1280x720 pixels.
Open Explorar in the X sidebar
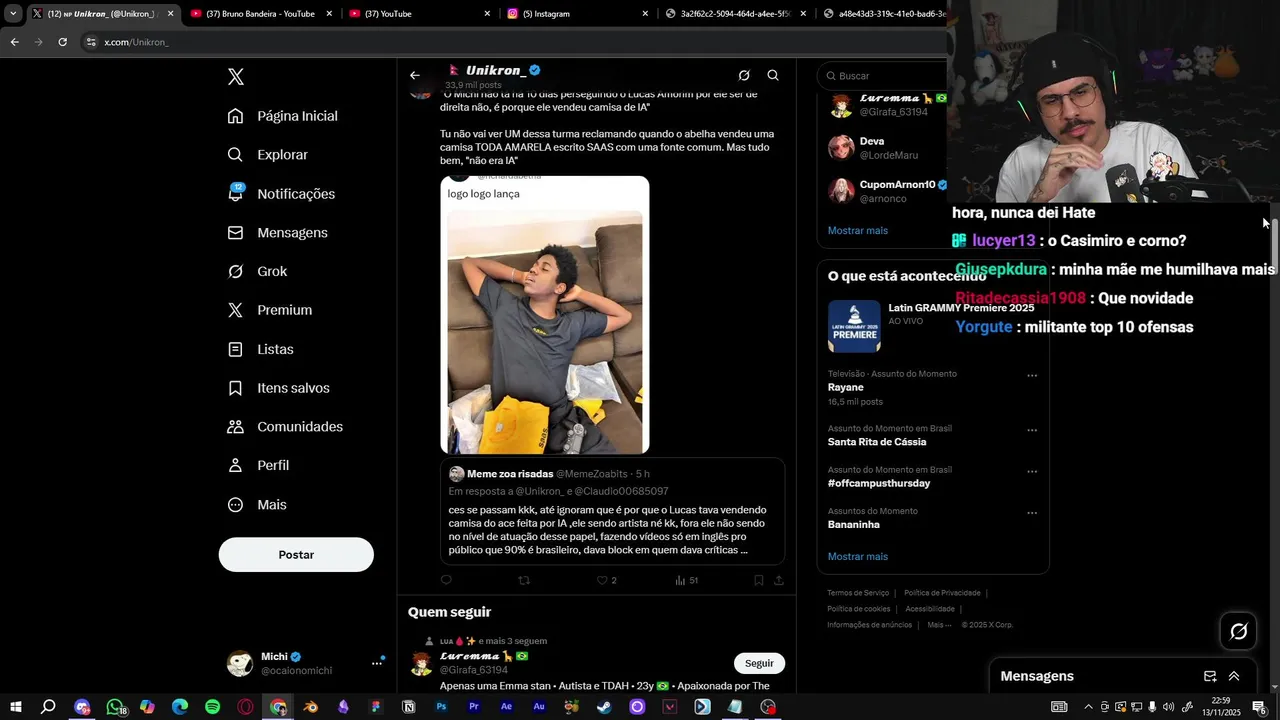pos(268,155)
